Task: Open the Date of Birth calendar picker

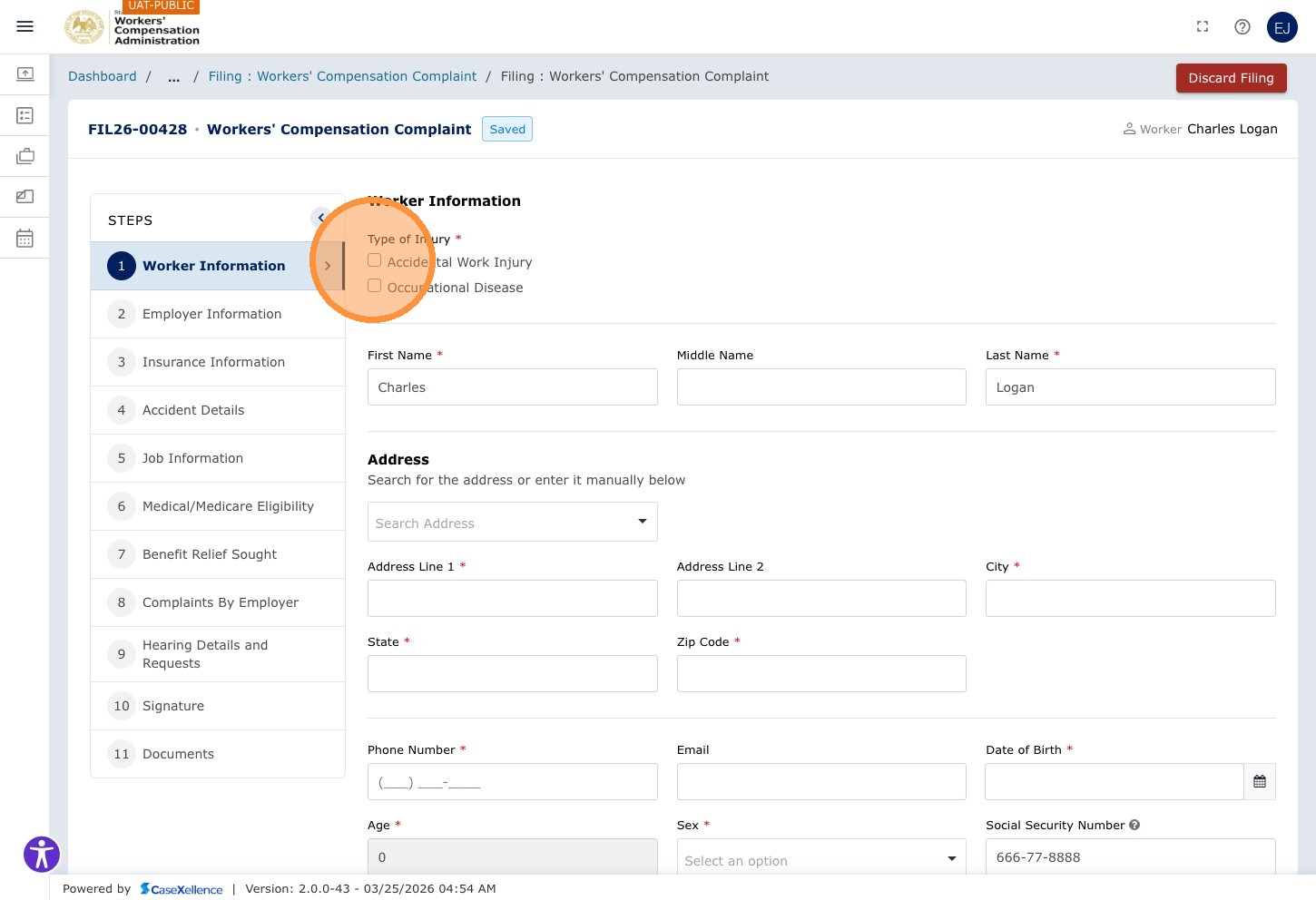Action: (x=1260, y=781)
